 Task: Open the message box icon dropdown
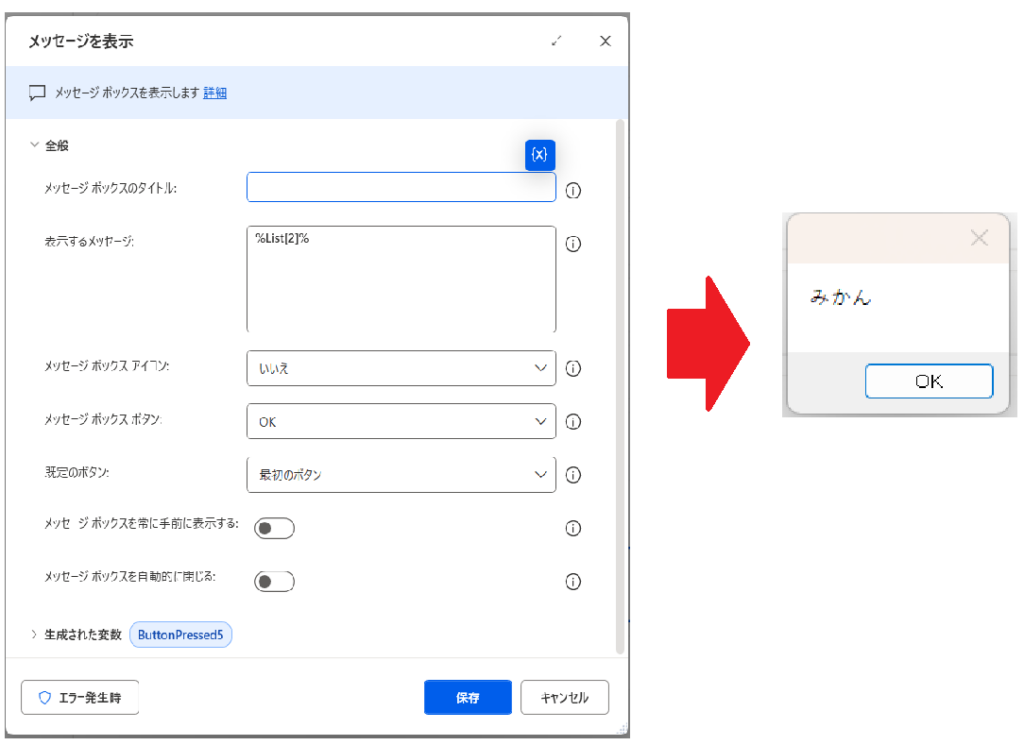point(400,368)
